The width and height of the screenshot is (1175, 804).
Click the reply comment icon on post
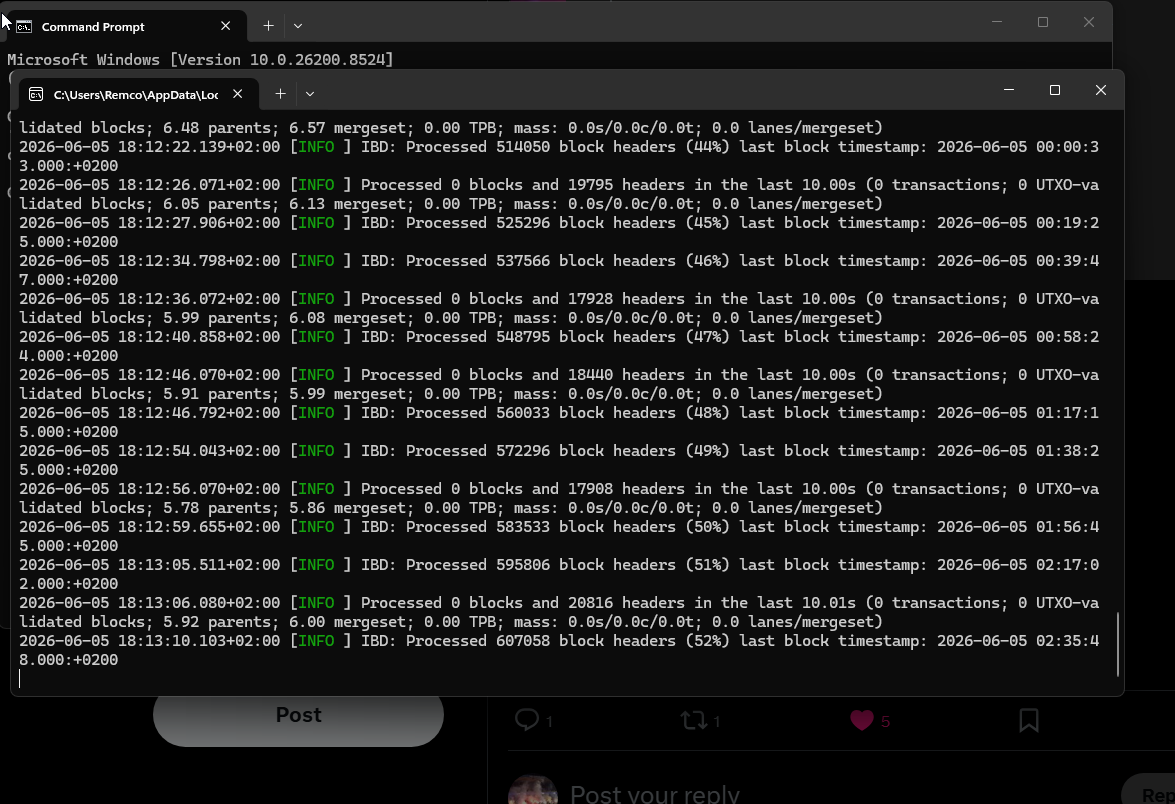[x=527, y=720]
